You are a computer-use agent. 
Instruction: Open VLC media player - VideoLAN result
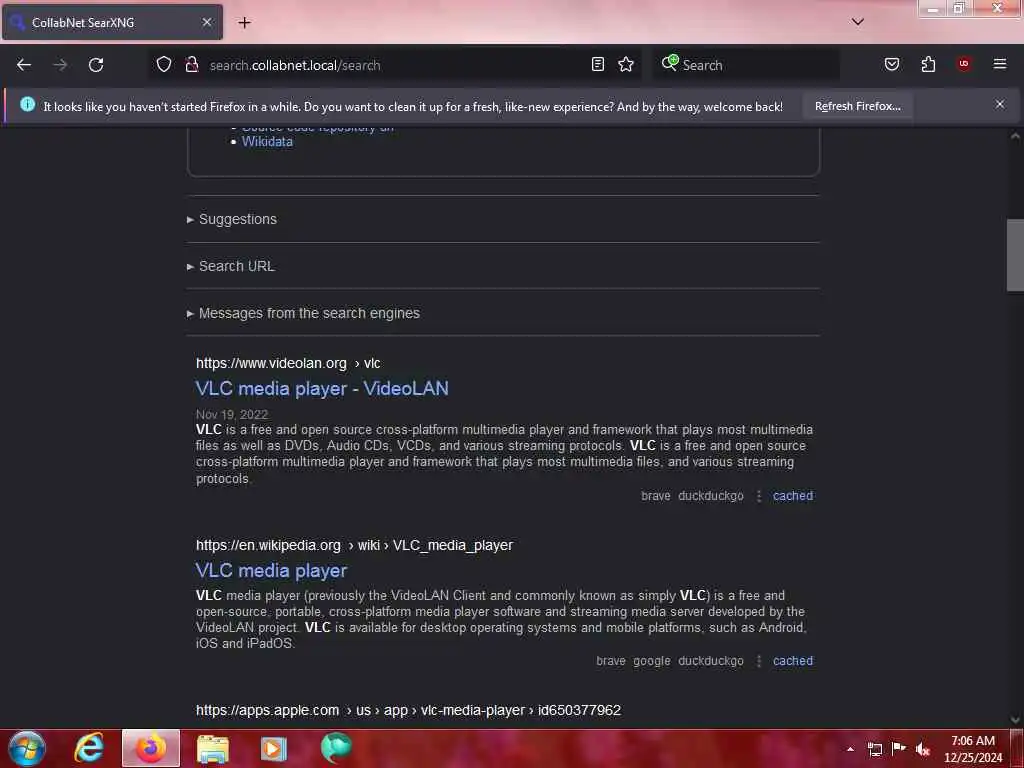322,389
